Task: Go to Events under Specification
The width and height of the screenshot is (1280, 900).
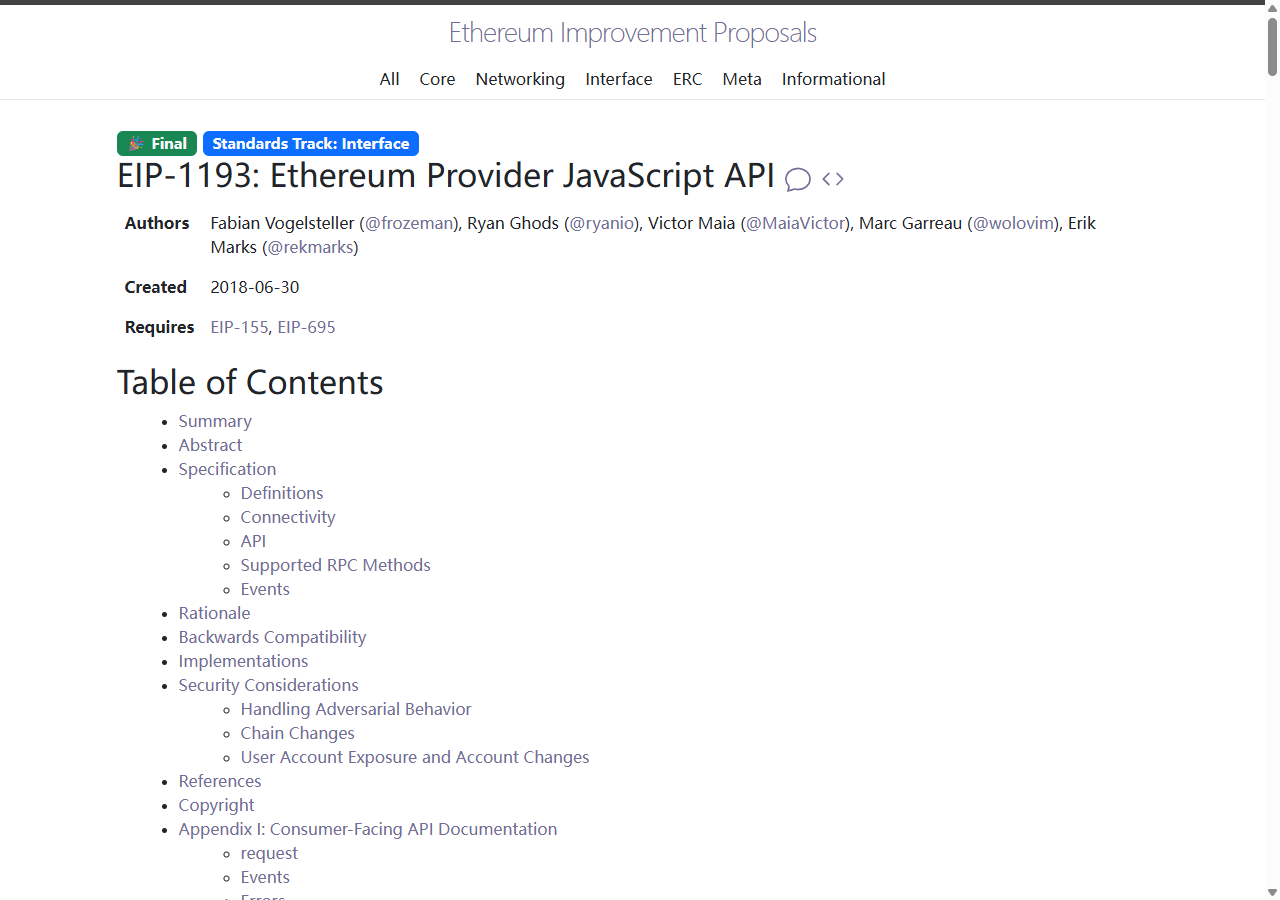Action: click(265, 589)
